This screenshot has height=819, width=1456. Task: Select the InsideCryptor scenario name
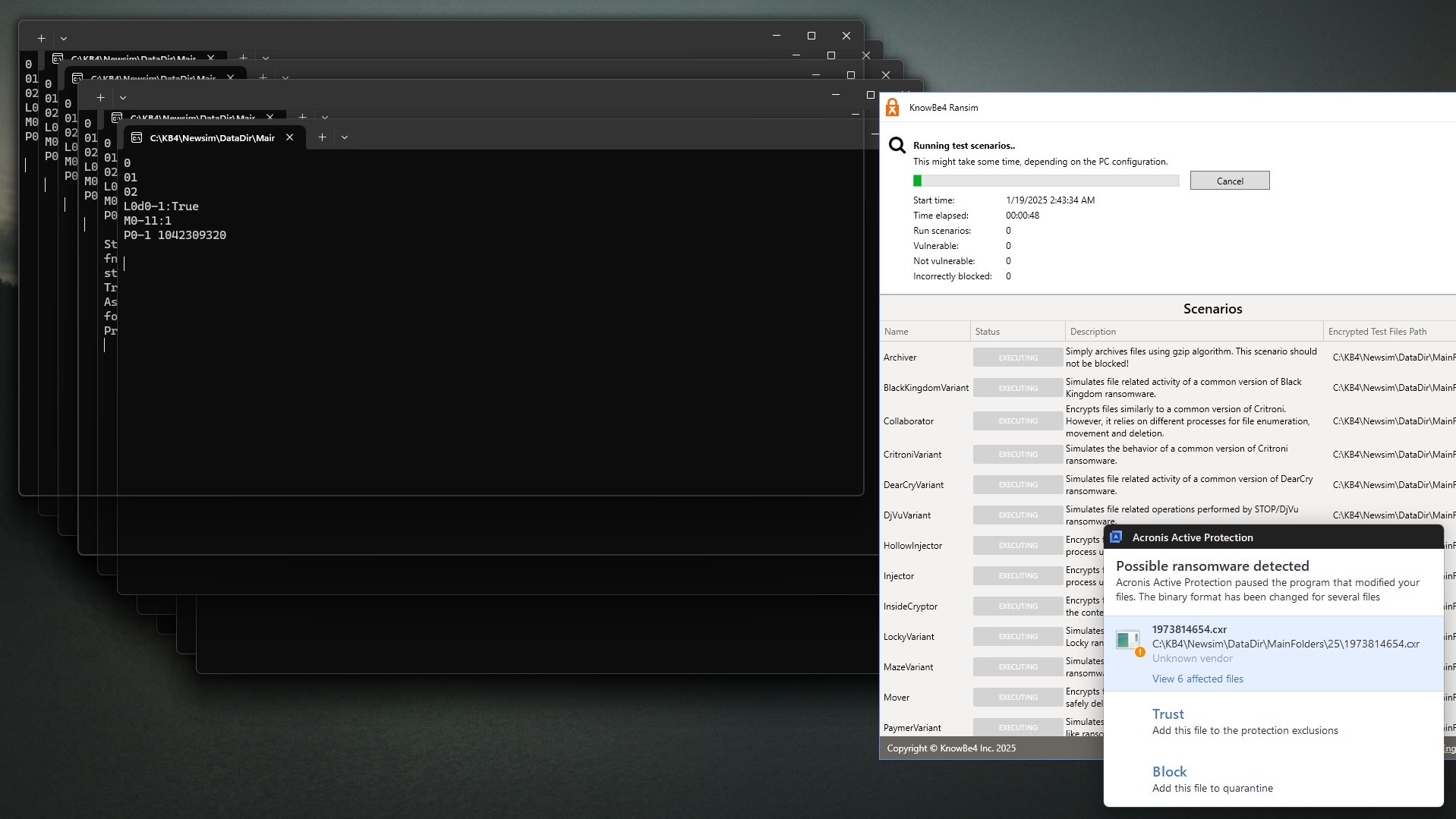click(910, 606)
